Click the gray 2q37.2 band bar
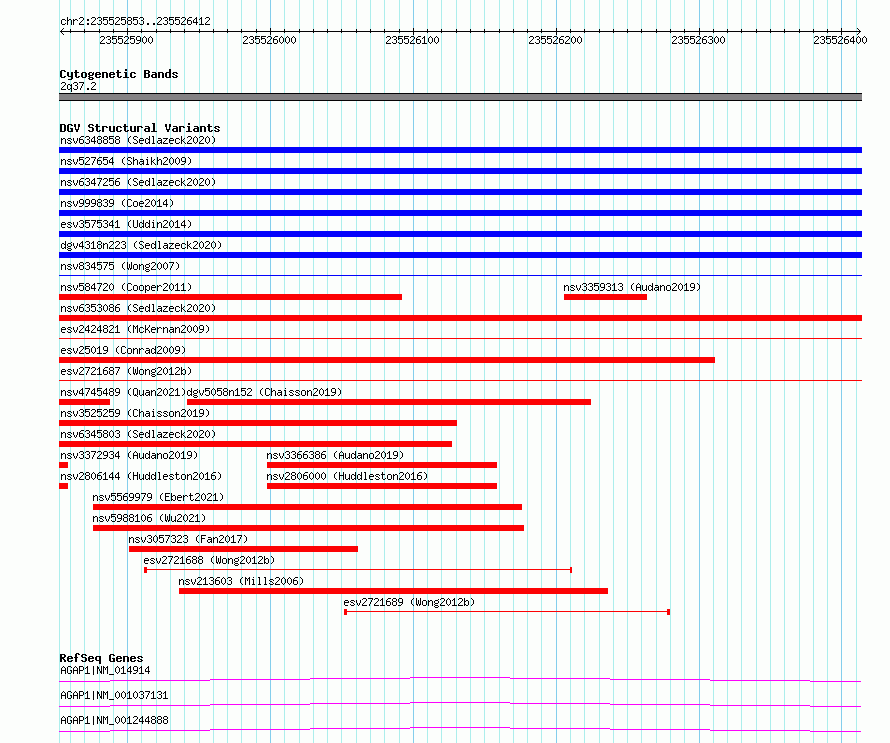Viewport: 890px width, 743px height. (460, 97)
